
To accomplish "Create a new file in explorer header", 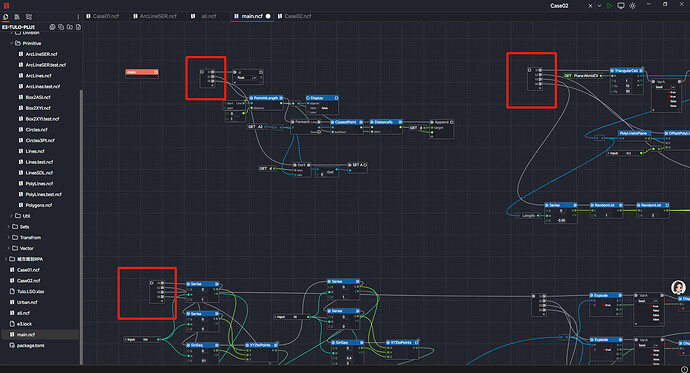I will click(x=78, y=27).
